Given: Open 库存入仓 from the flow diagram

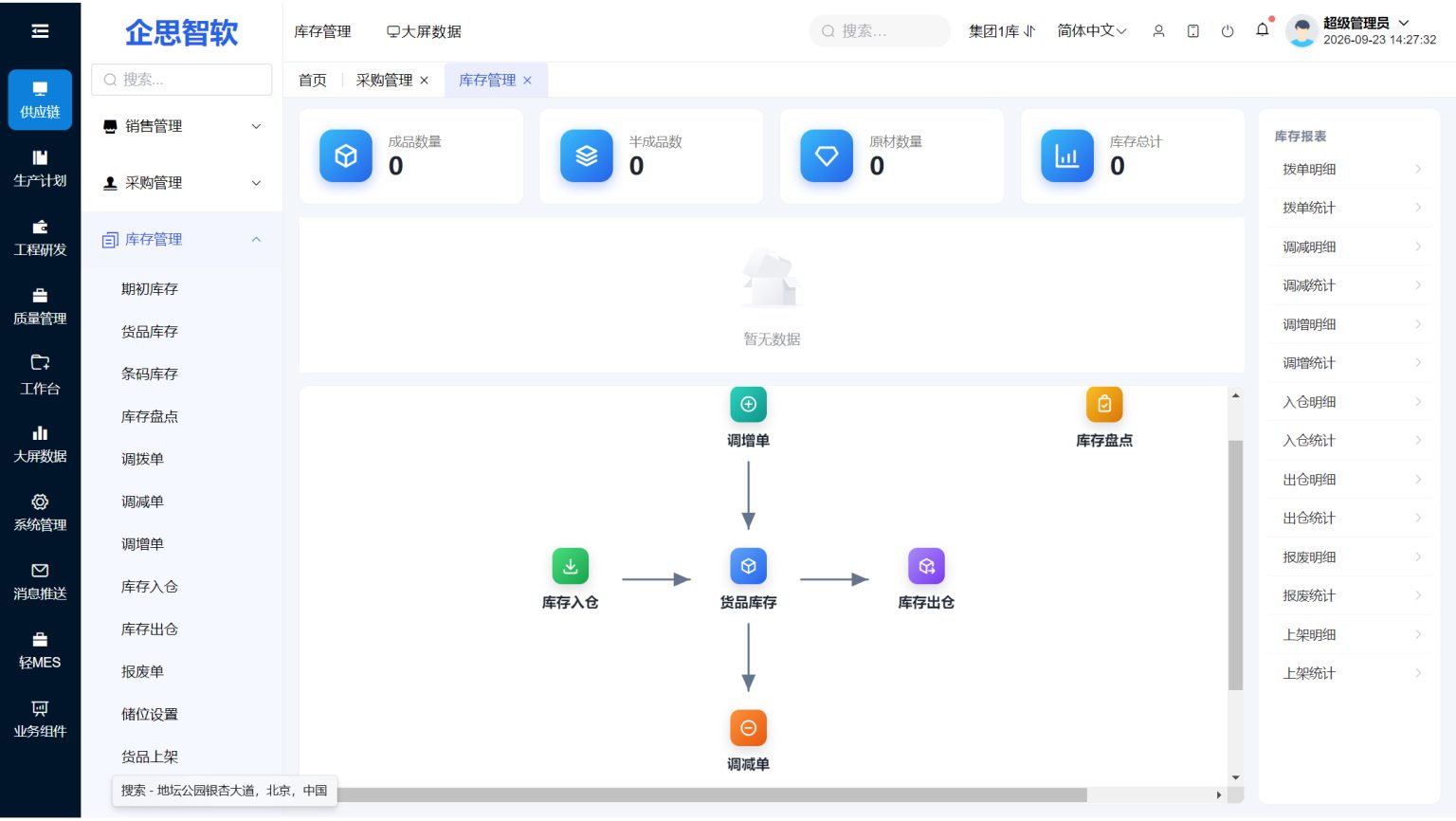Looking at the screenshot, I should (570, 579).
